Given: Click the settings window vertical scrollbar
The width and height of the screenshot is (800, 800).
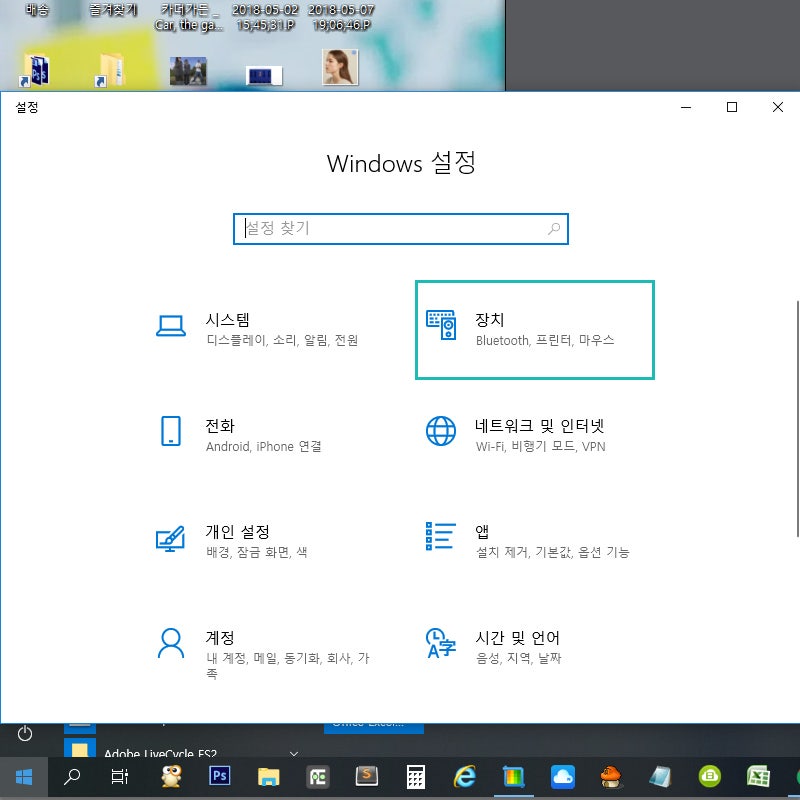Looking at the screenshot, I should [797, 418].
